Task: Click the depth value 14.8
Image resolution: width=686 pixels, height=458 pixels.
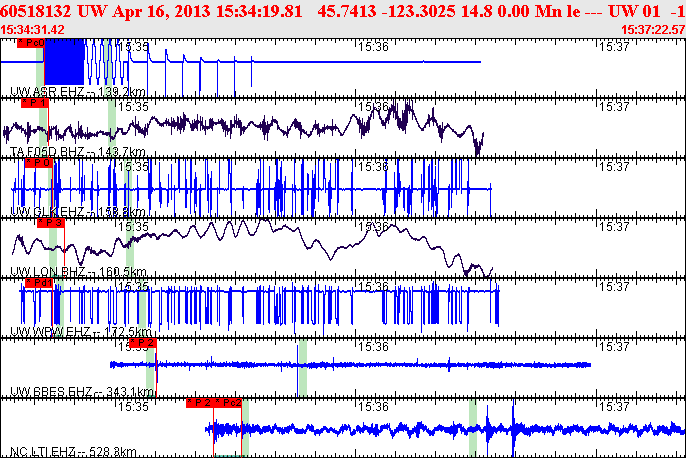Action: point(475,11)
